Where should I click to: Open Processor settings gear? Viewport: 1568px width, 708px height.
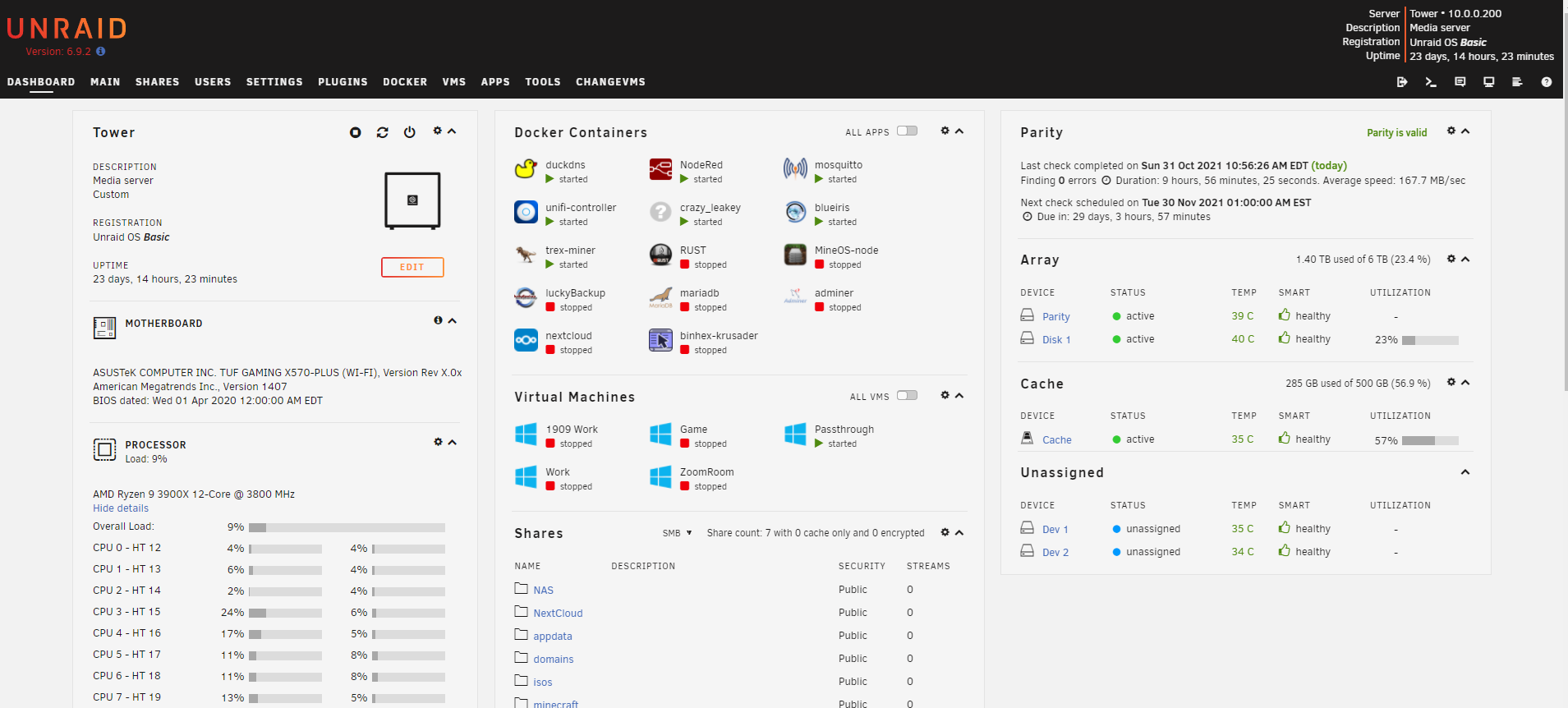438,442
